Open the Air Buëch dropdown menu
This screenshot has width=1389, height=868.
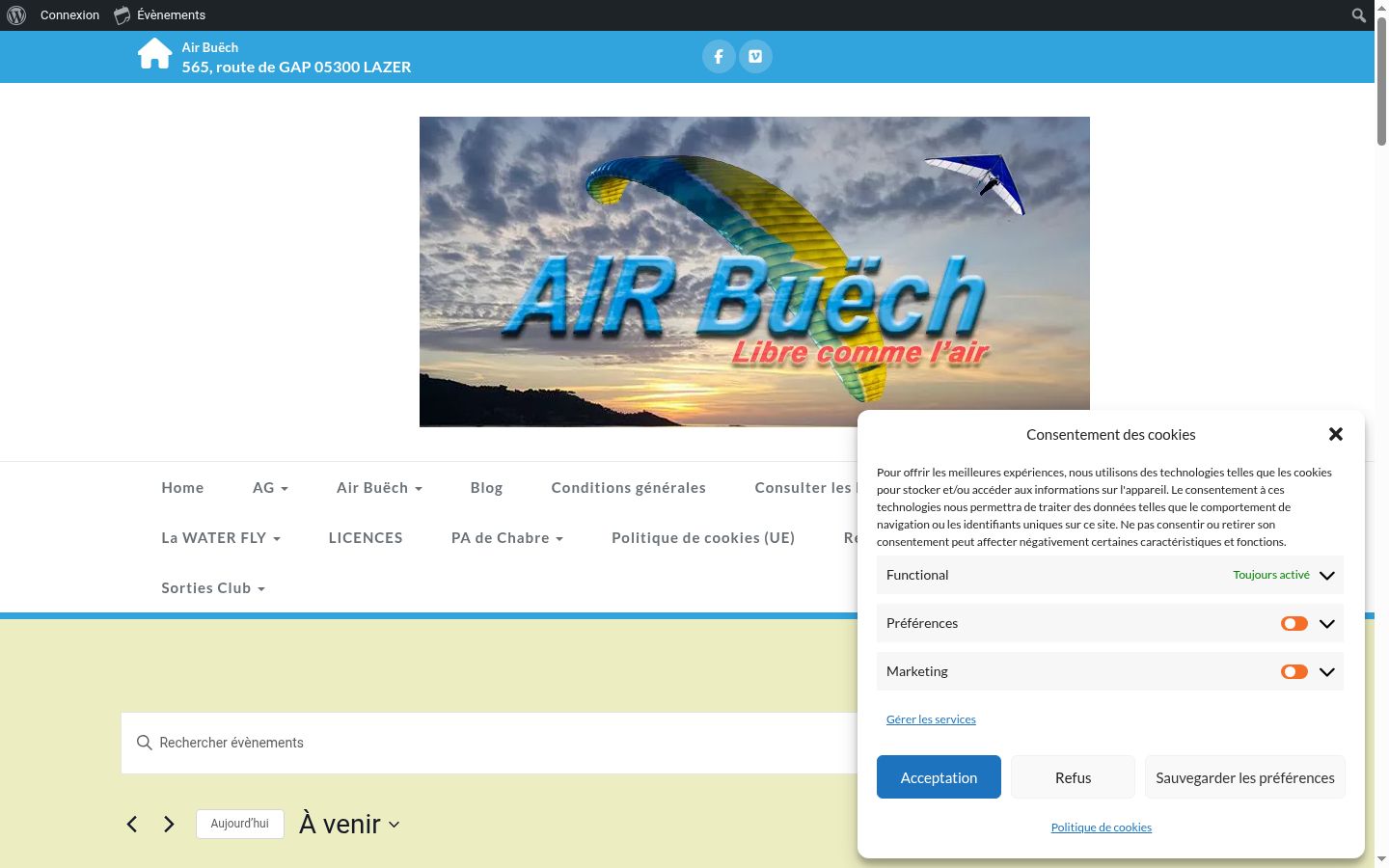tap(379, 488)
